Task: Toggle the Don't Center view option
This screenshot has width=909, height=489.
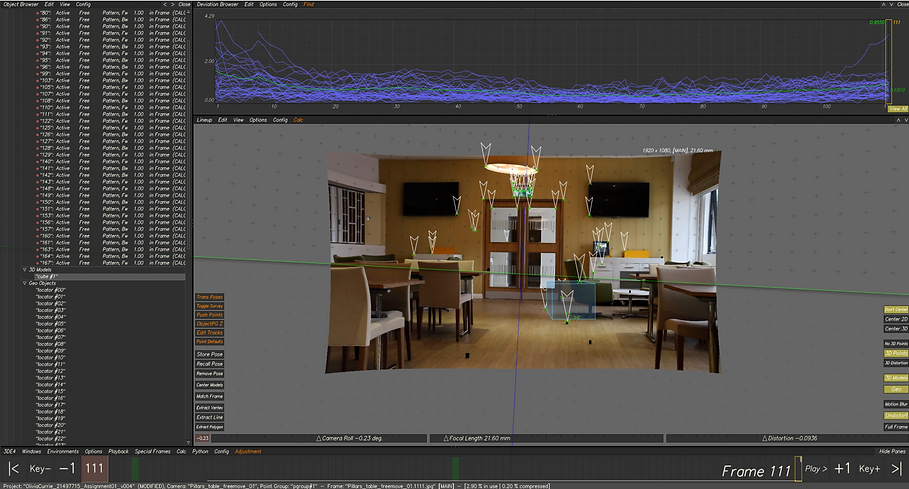Action: click(x=896, y=310)
